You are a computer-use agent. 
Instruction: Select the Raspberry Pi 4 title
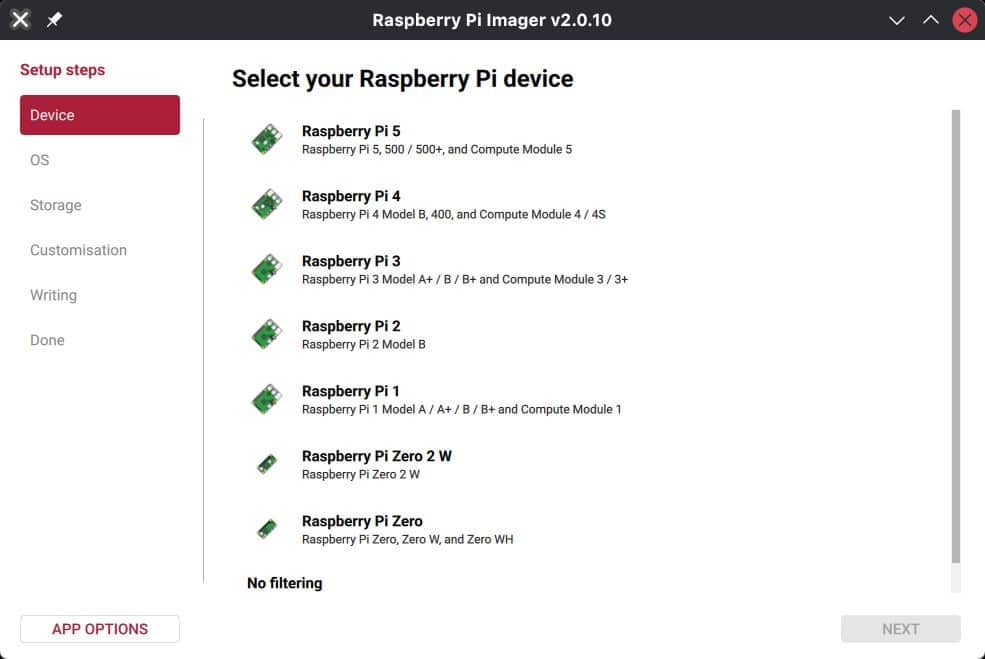[x=351, y=196]
